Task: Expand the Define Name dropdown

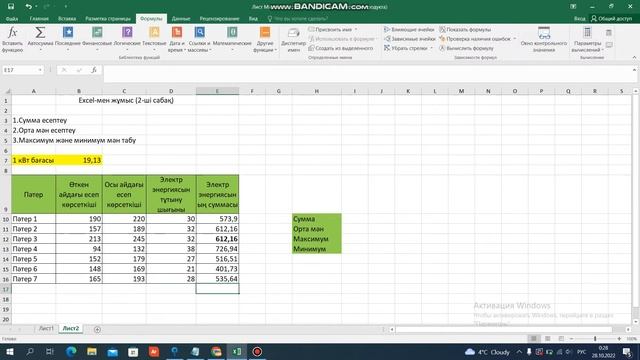Action: tap(356, 29)
